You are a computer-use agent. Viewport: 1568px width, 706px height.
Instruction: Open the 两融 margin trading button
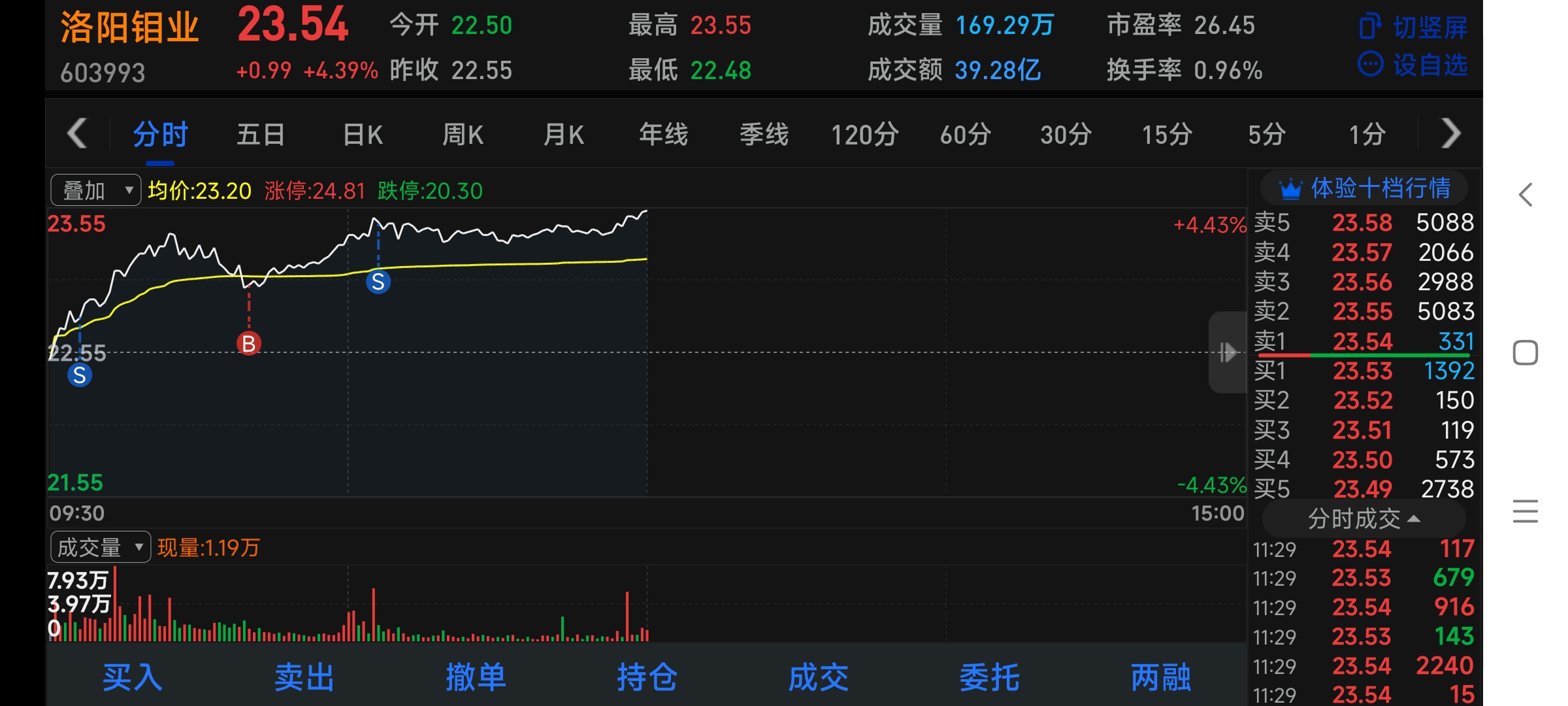[x=1160, y=677]
